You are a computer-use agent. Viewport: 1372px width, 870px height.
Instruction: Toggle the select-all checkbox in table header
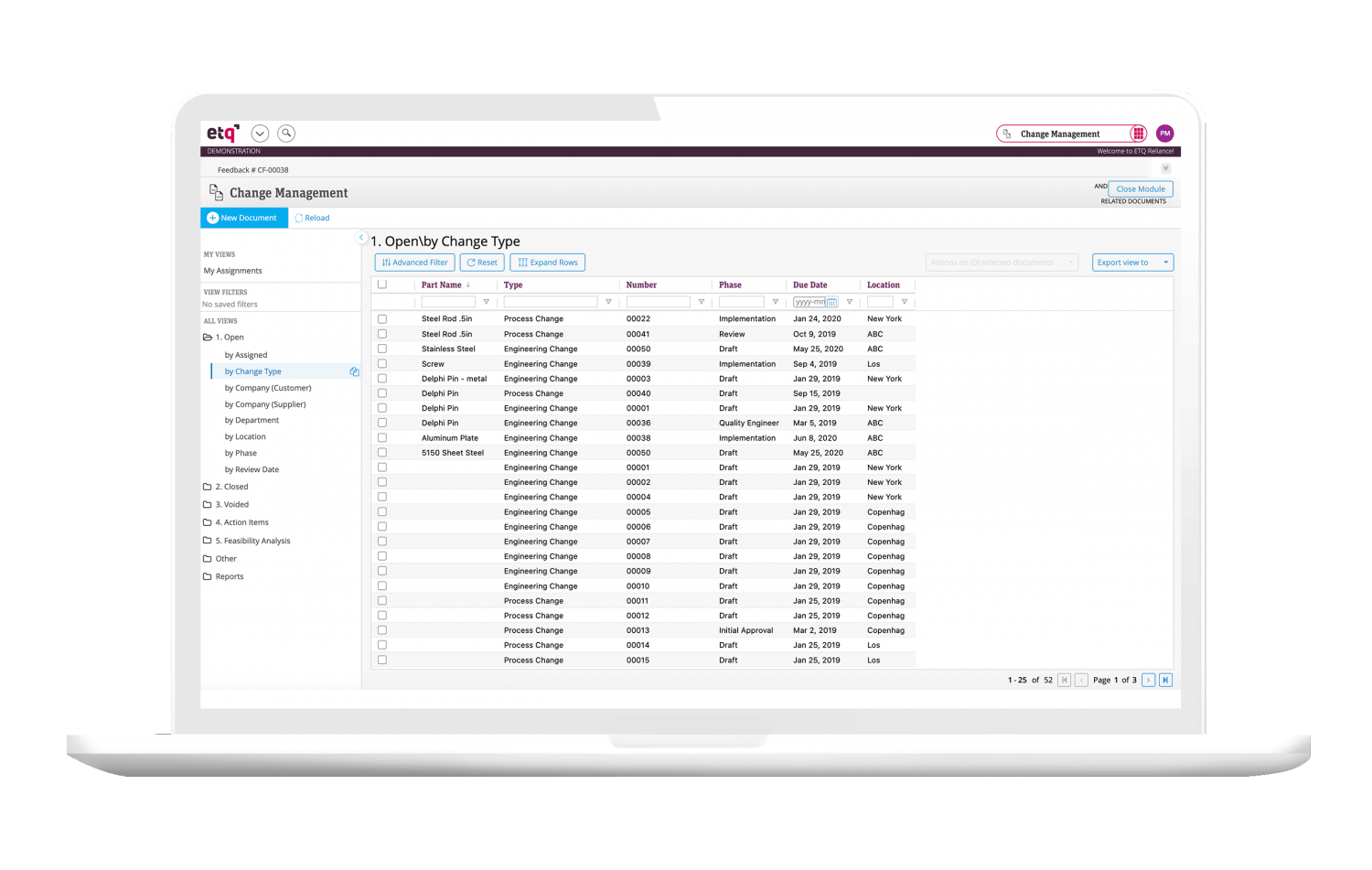click(382, 285)
